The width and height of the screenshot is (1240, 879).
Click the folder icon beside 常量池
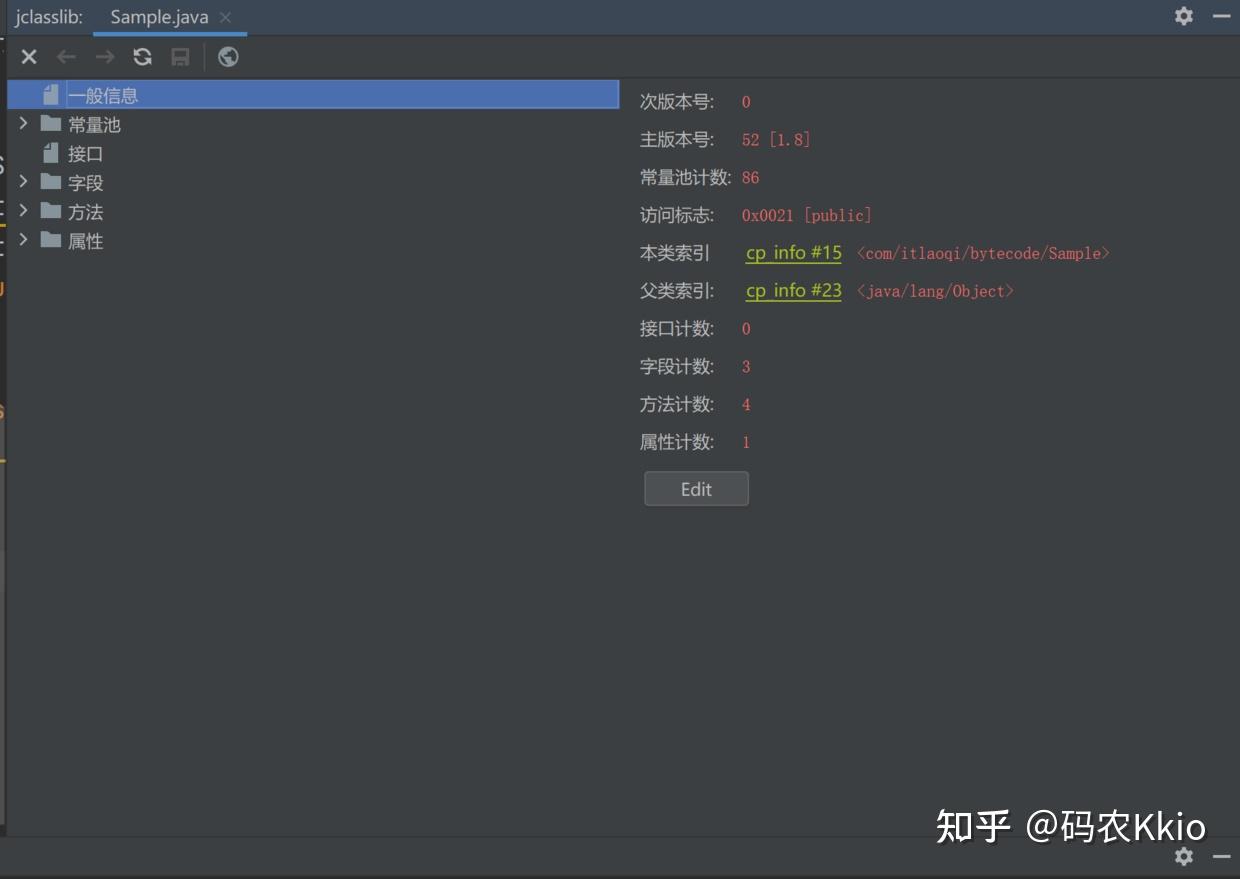49,124
